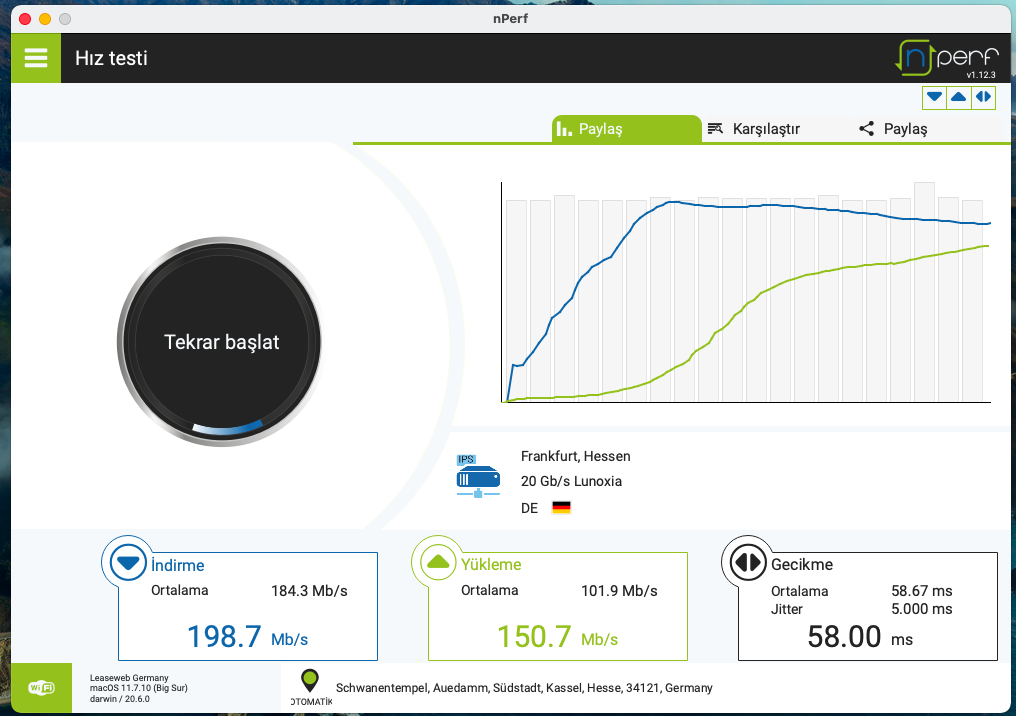Image resolution: width=1016 pixels, height=716 pixels.
Task: Click the WiFi connection icon
Action: coord(41,688)
